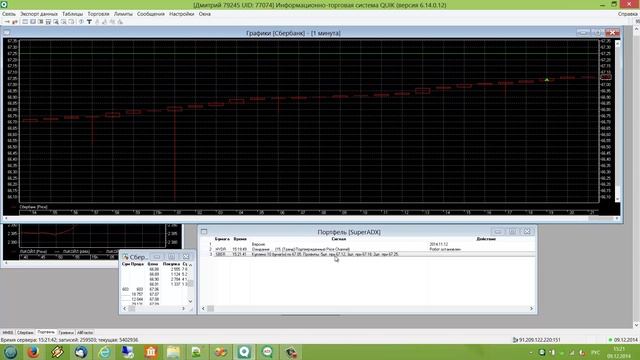Click the Сбер order book window icon
Viewport: 640px width, 360px height.
[125, 257]
